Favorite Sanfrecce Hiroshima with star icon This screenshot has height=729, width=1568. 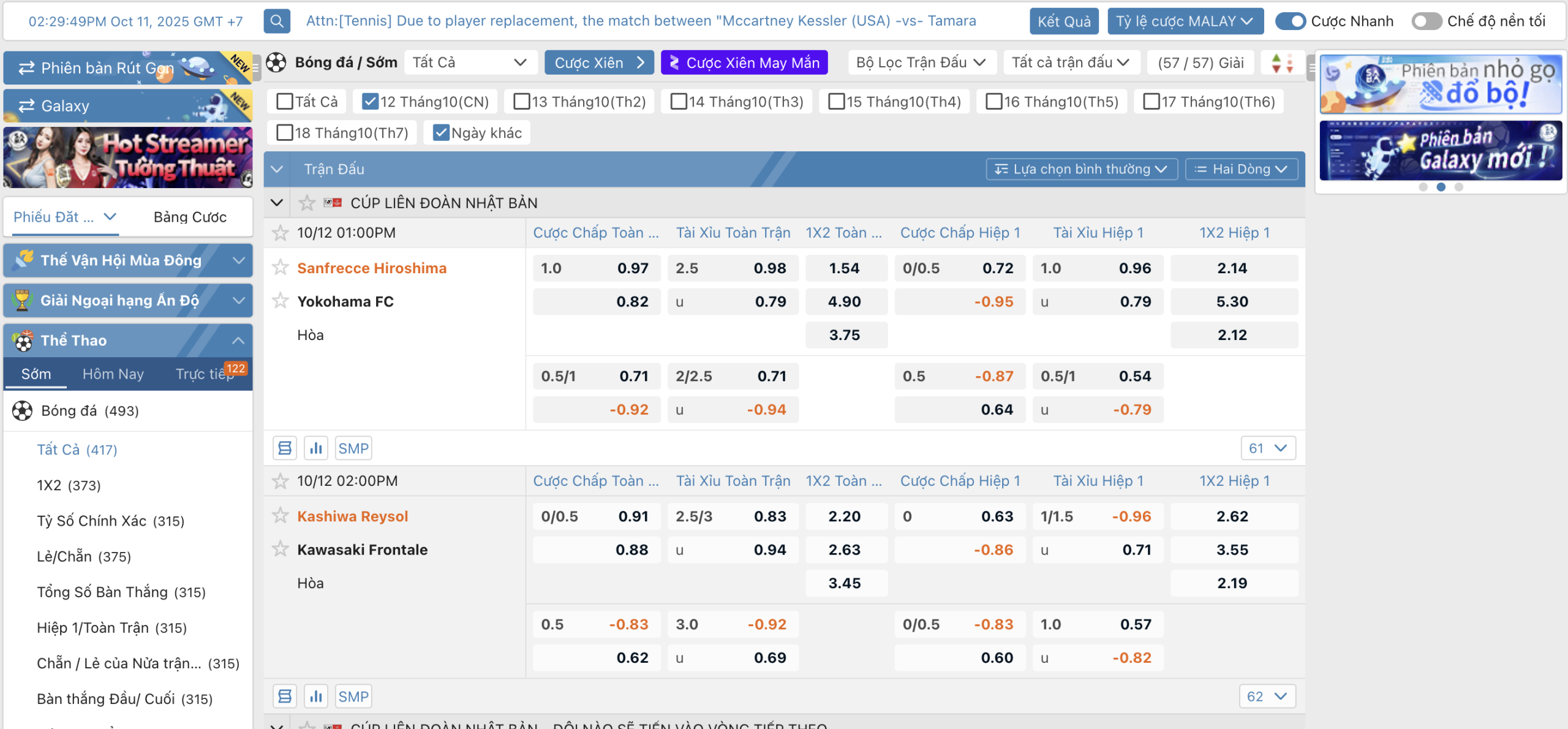(x=281, y=268)
